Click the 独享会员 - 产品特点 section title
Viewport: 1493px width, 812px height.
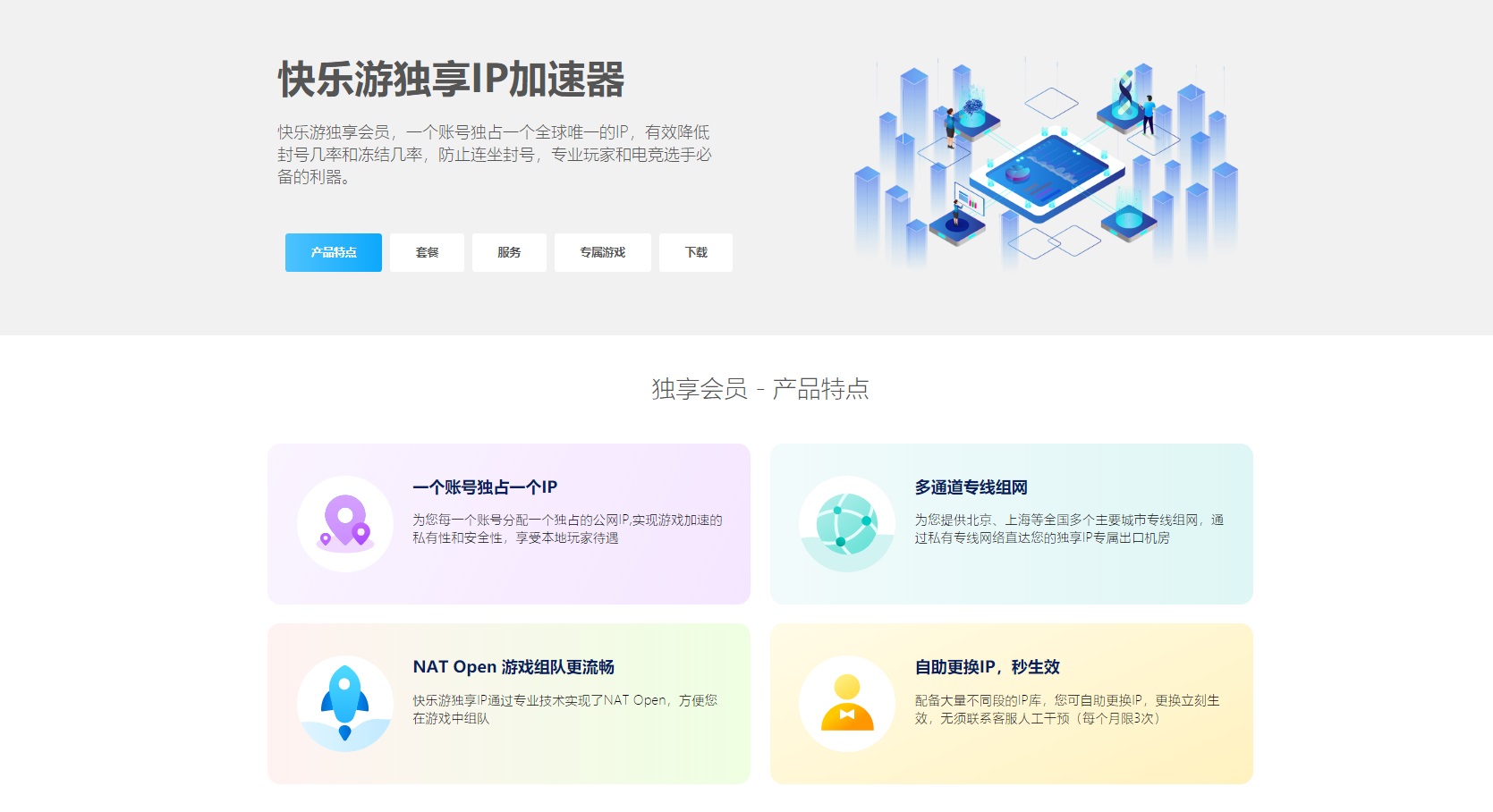pos(760,389)
